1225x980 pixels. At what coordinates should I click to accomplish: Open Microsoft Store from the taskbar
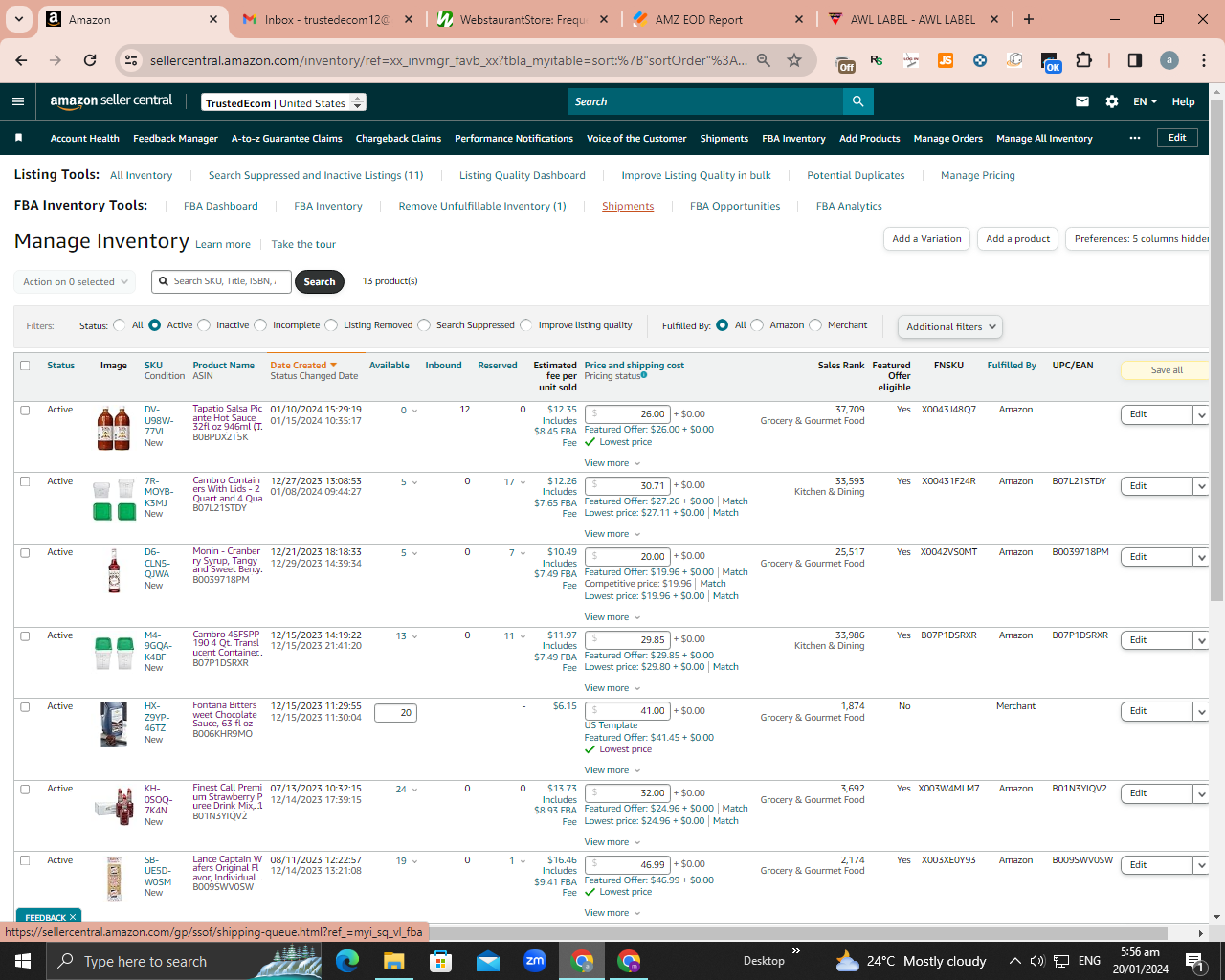[440, 961]
